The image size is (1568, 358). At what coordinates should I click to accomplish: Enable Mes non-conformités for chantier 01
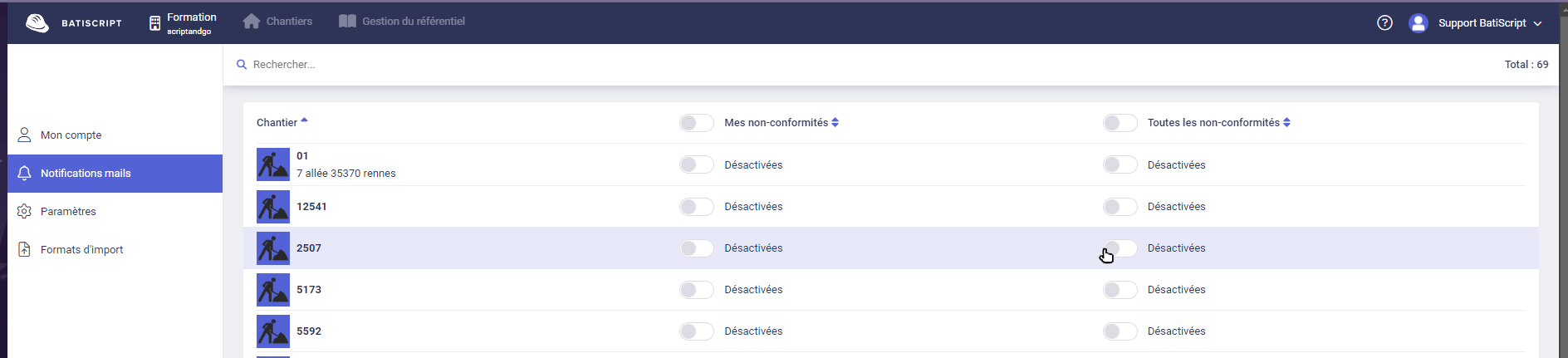(696, 164)
